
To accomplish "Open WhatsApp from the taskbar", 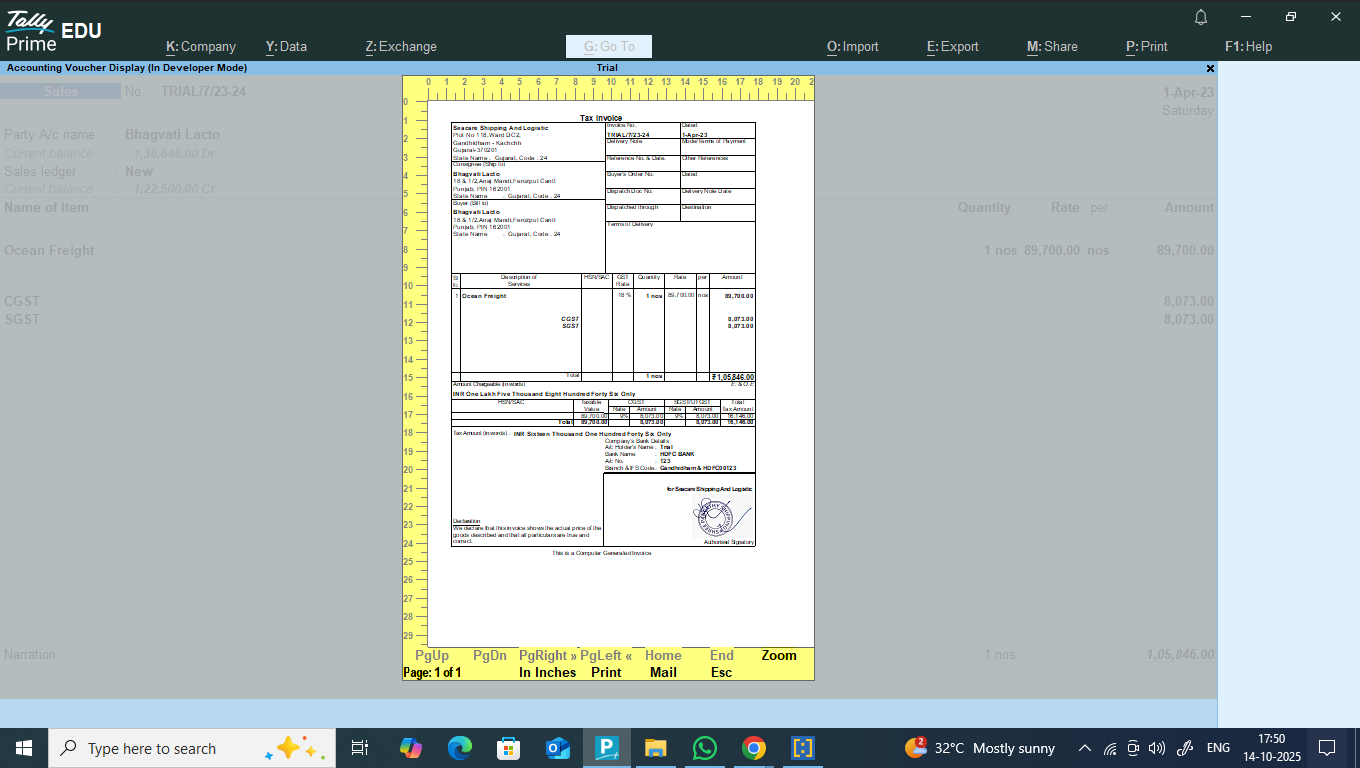I will point(704,748).
